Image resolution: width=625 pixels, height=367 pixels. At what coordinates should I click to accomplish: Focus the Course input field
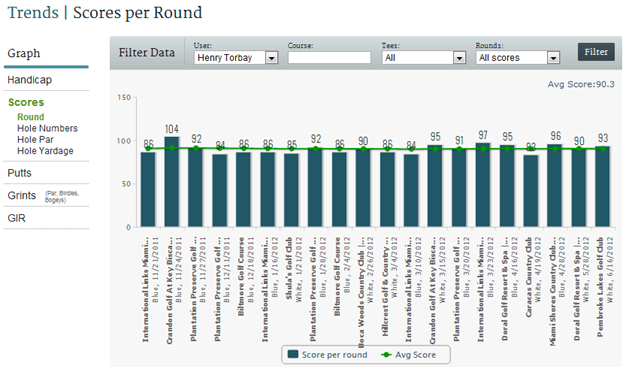pyautogui.click(x=330, y=58)
